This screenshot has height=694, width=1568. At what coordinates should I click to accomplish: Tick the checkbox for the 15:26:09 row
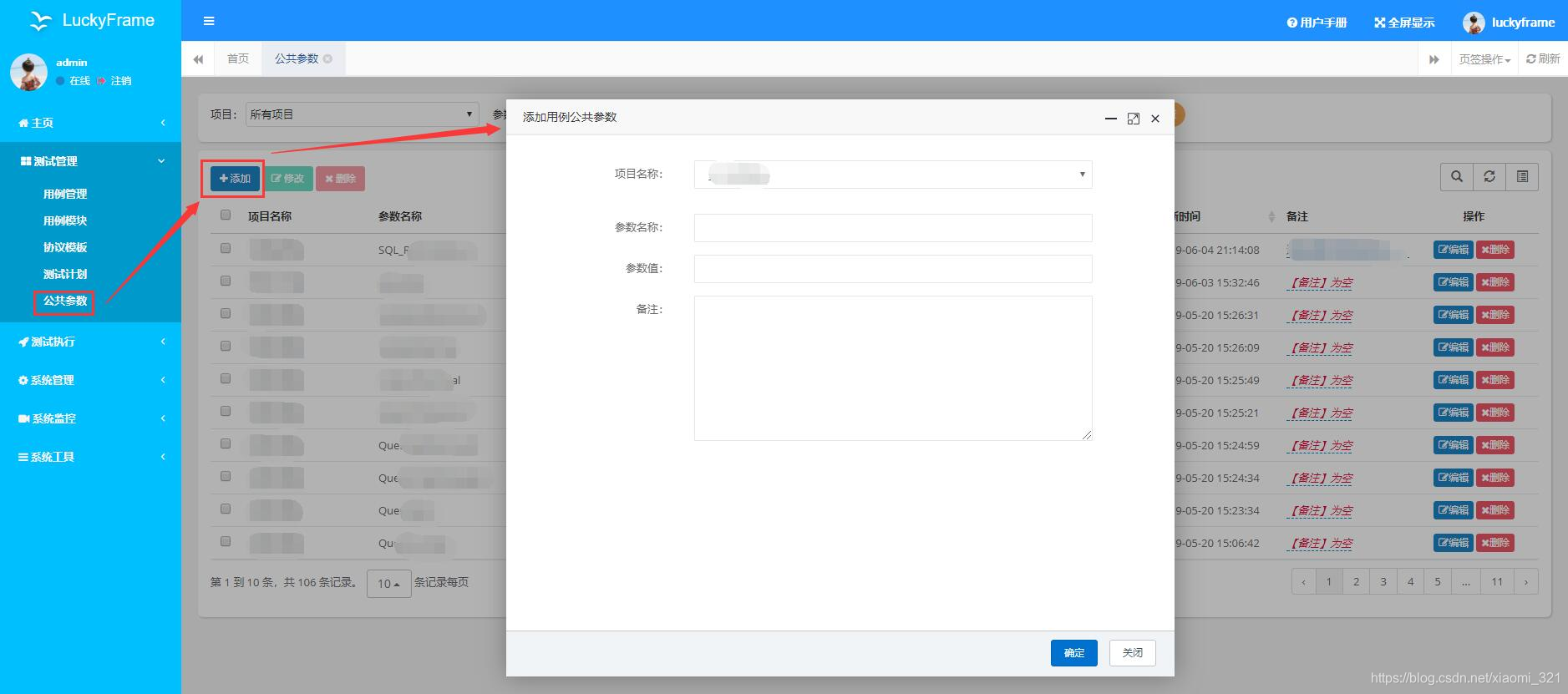click(x=226, y=346)
